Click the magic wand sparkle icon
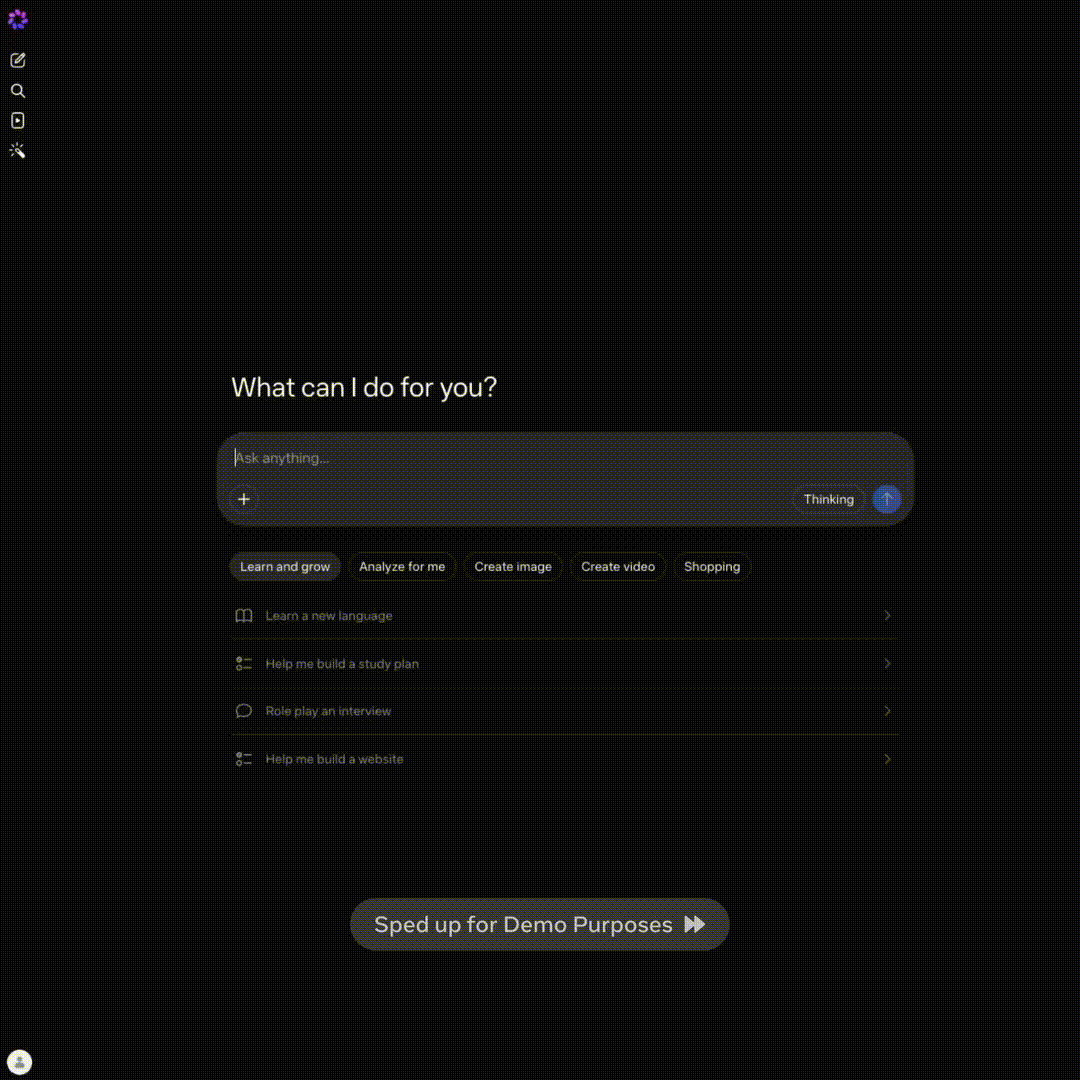Screen dimensions: 1080x1080 click(18, 151)
